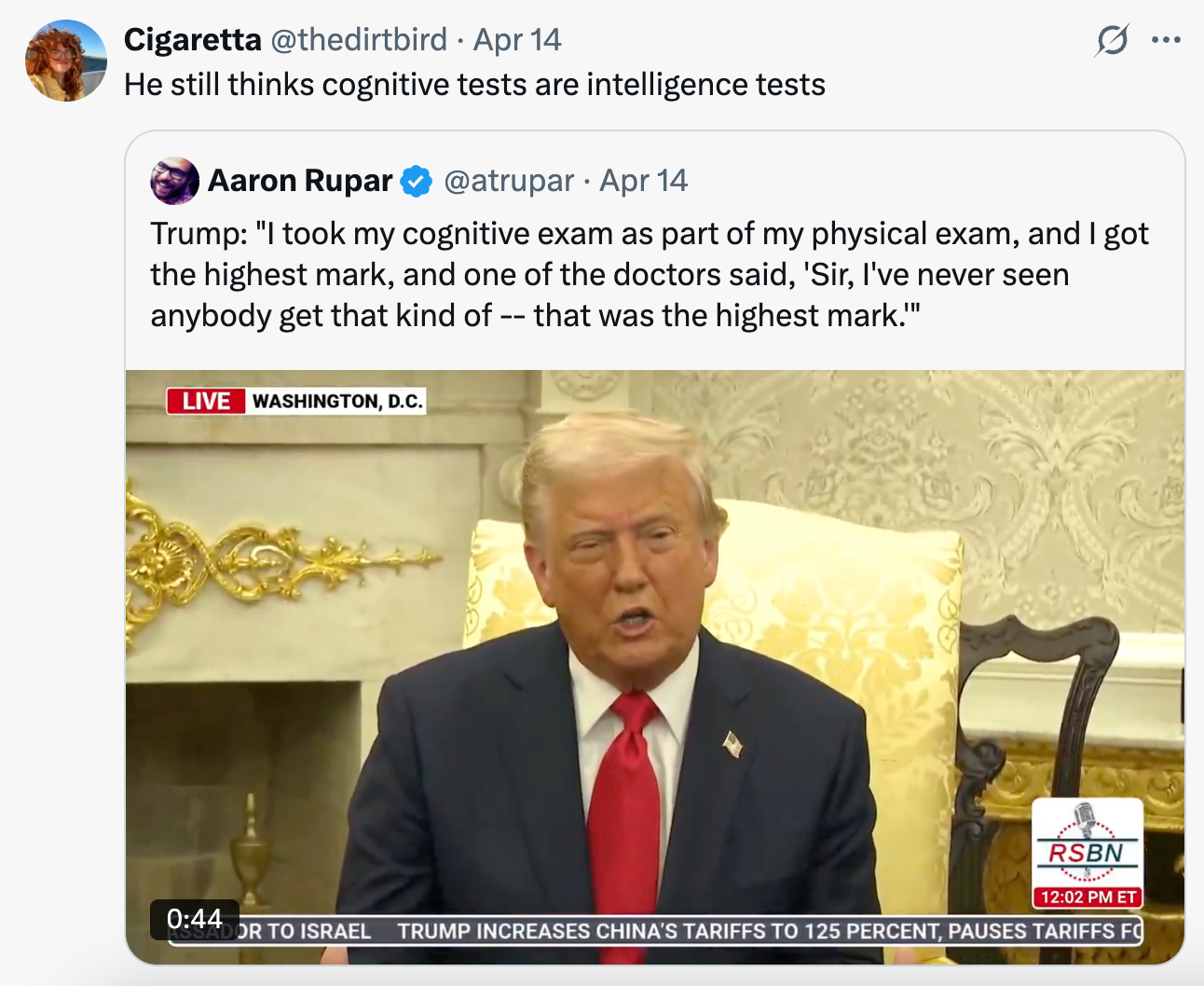Click the Washington, D.C. location banner

[335, 401]
